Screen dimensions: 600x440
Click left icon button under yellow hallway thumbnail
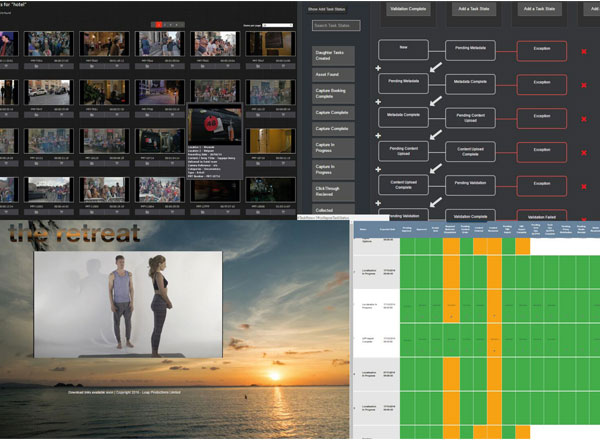258,163
